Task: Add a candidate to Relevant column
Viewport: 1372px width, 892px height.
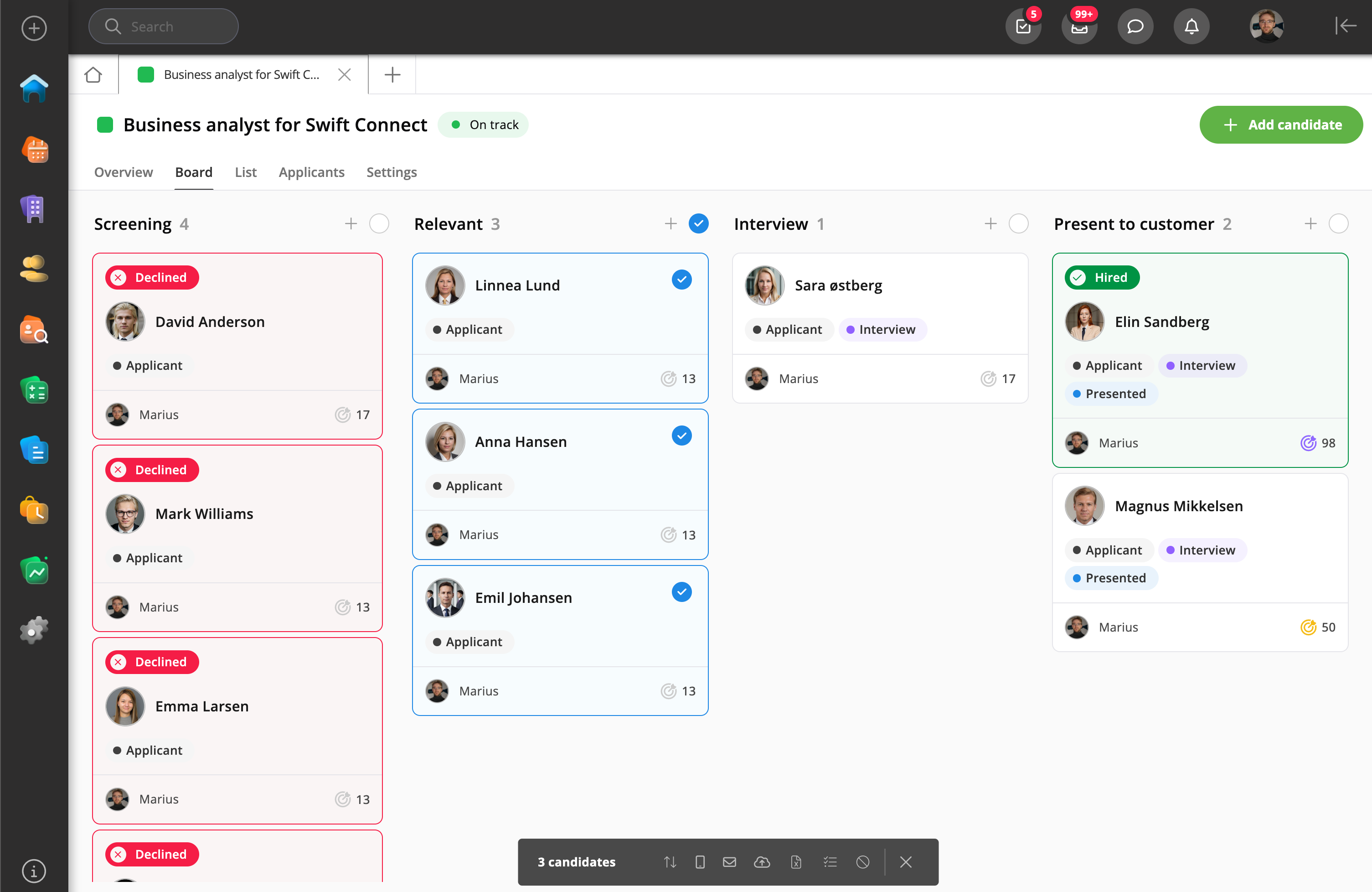Action: 671,224
